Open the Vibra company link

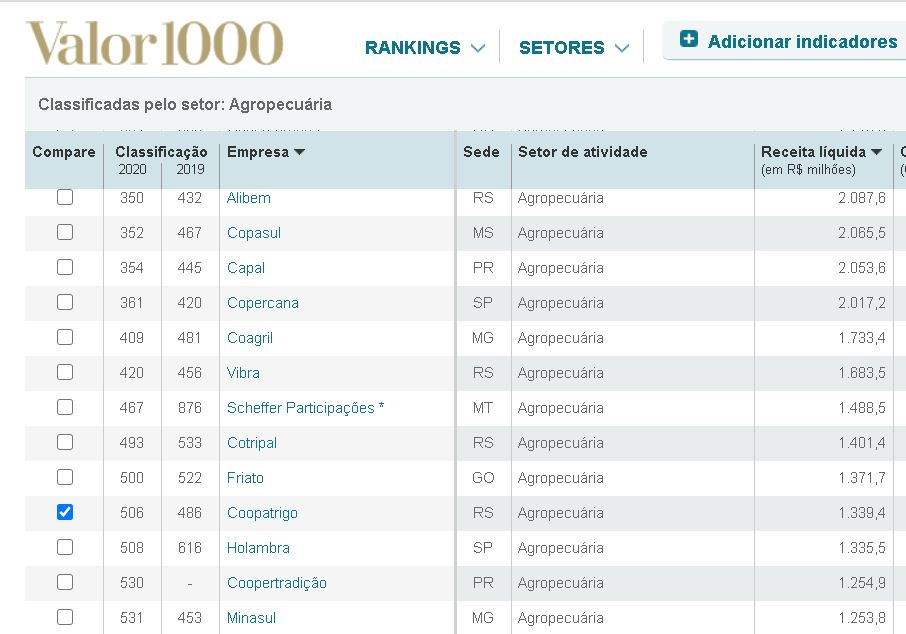[243, 373]
